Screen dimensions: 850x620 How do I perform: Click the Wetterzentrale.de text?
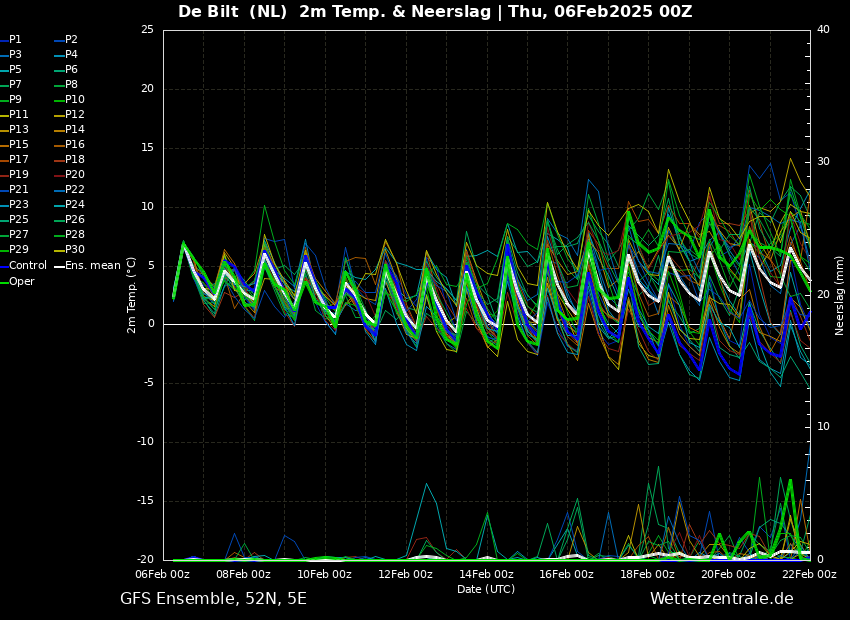[x=722, y=599]
